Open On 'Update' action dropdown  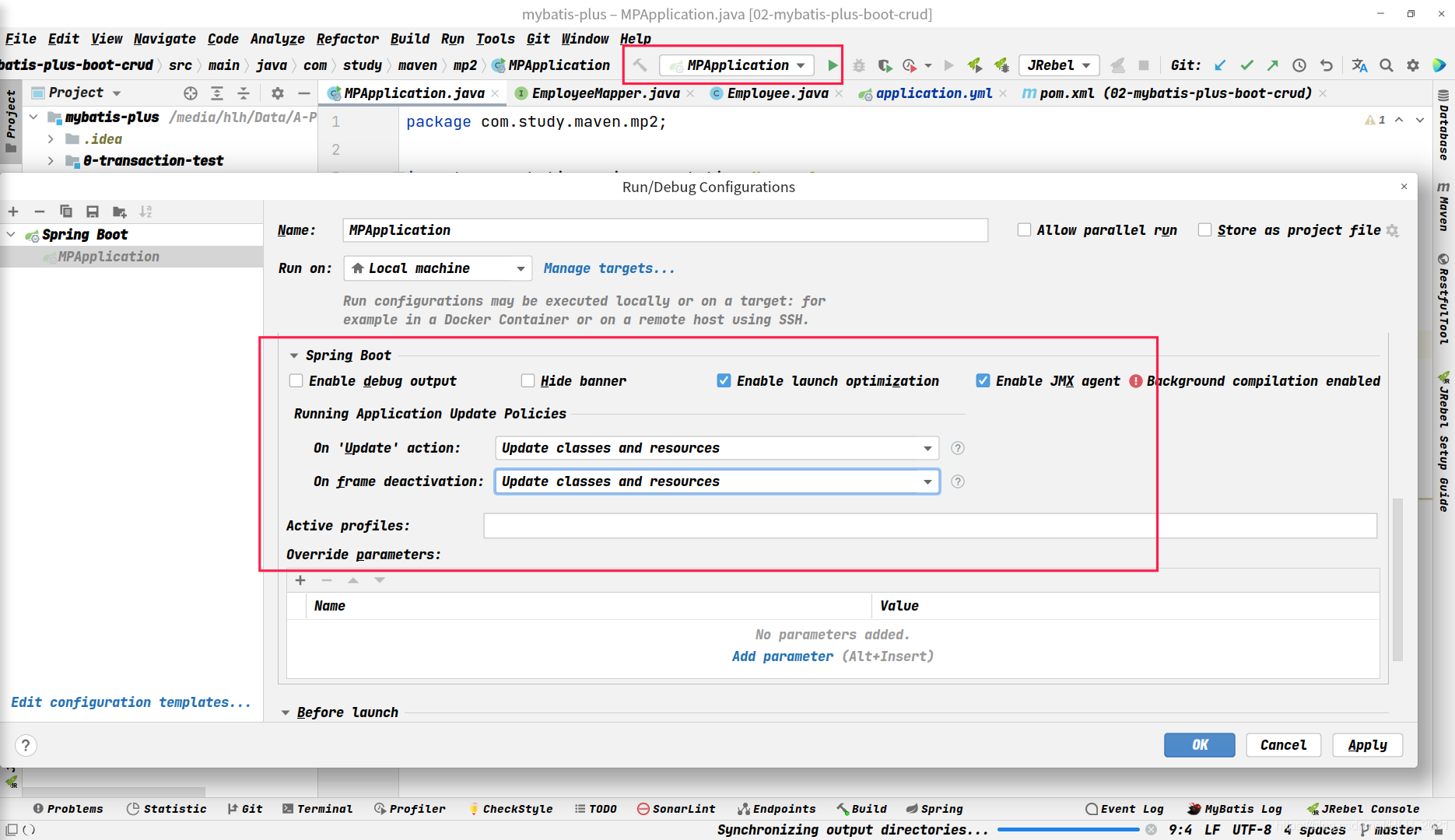point(717,448)
